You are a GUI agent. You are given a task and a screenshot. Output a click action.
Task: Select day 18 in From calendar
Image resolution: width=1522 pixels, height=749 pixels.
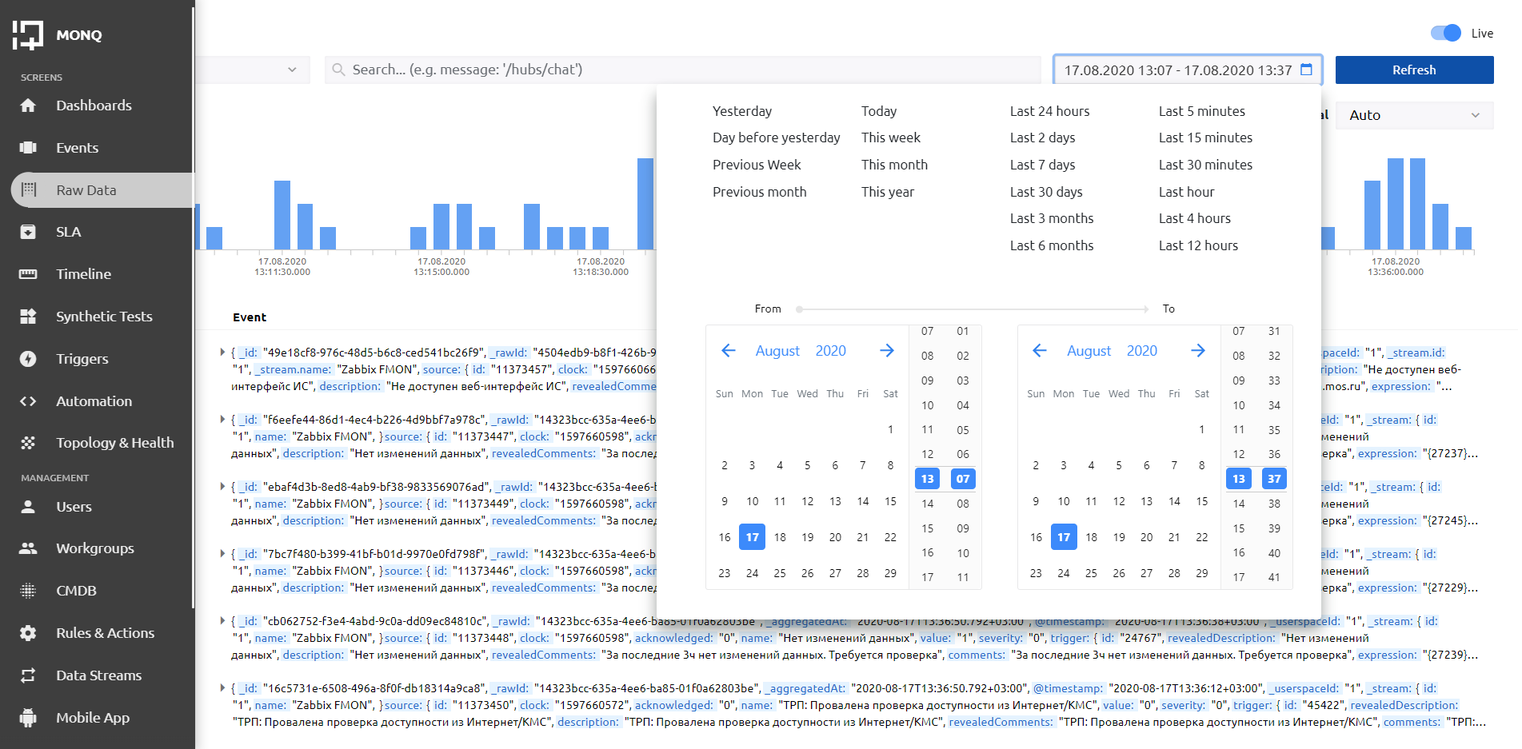click(x=780, y=537)
